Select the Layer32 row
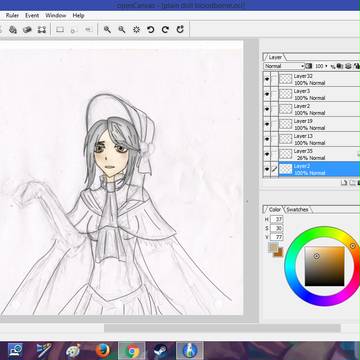Screen dimensions: 360x360 (x=312, y=79)
